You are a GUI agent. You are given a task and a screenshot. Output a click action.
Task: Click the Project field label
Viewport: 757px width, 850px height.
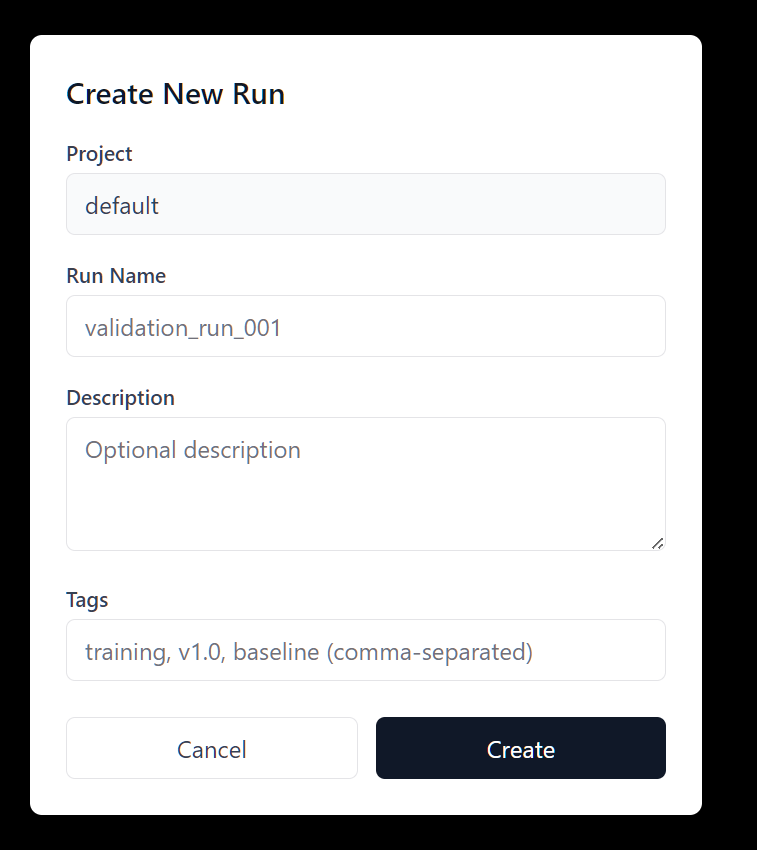coord(98,154)
